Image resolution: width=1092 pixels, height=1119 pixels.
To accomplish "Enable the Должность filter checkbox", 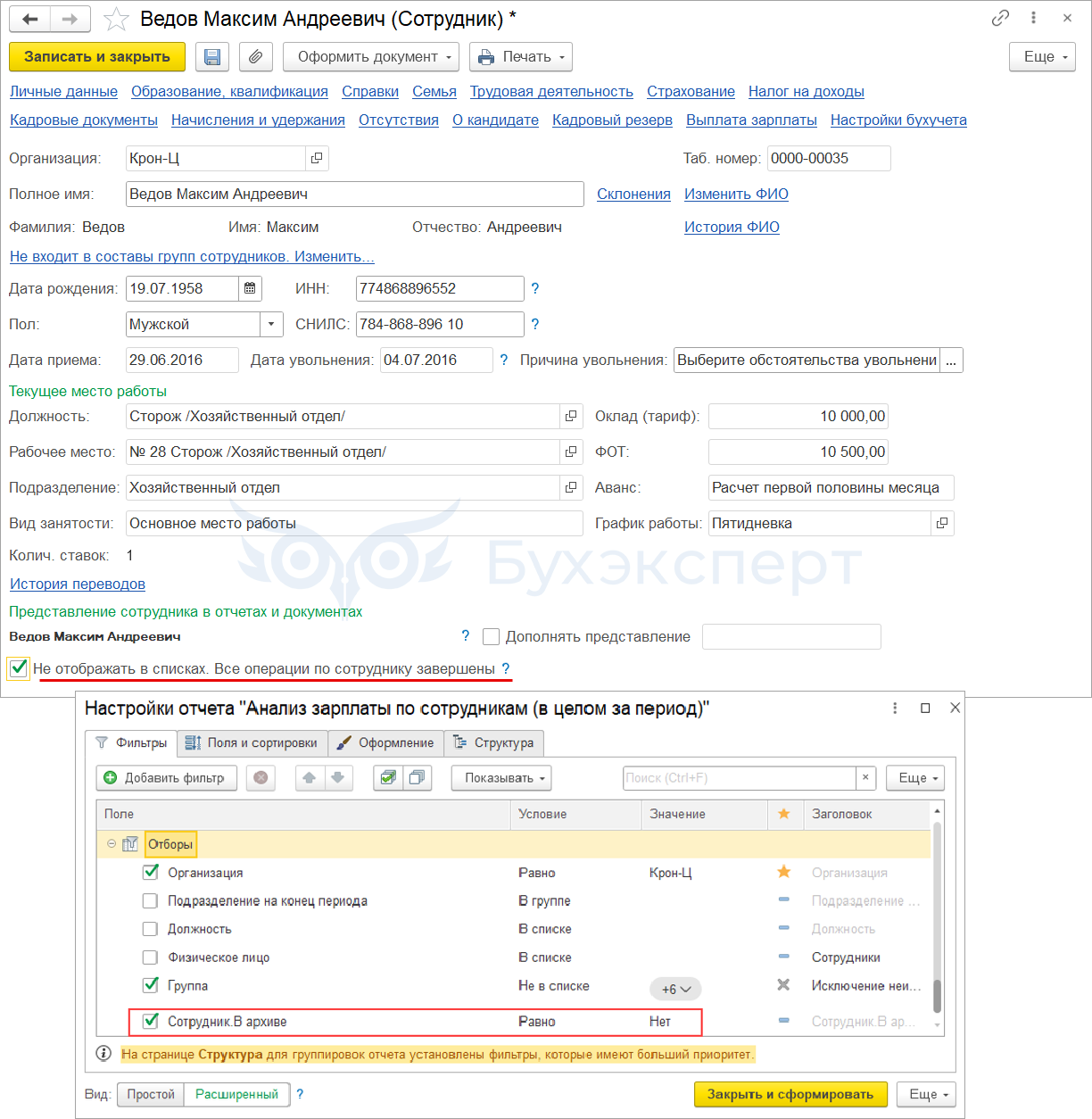I will point(151,929).
